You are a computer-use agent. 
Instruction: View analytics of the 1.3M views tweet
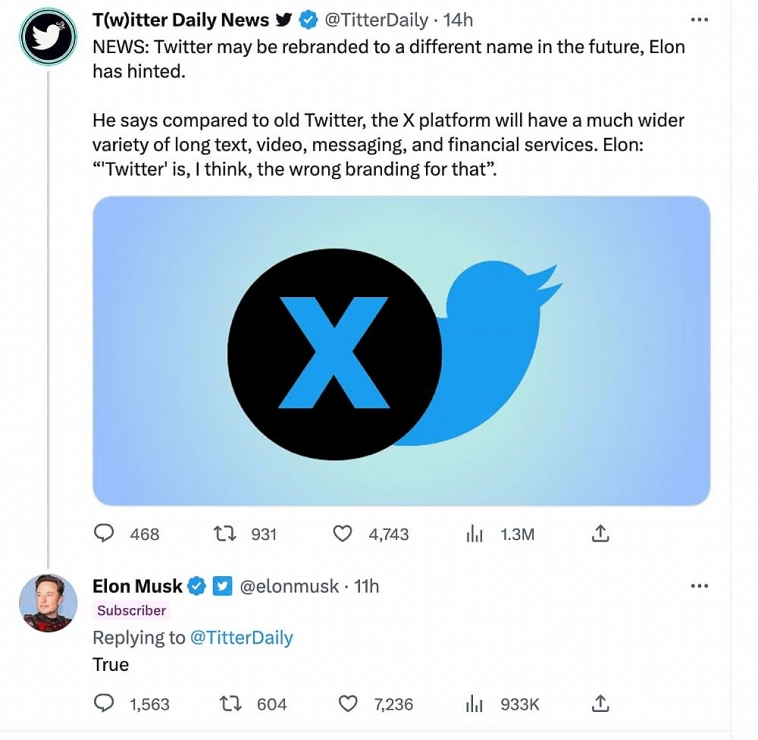(x=474, y=534)
